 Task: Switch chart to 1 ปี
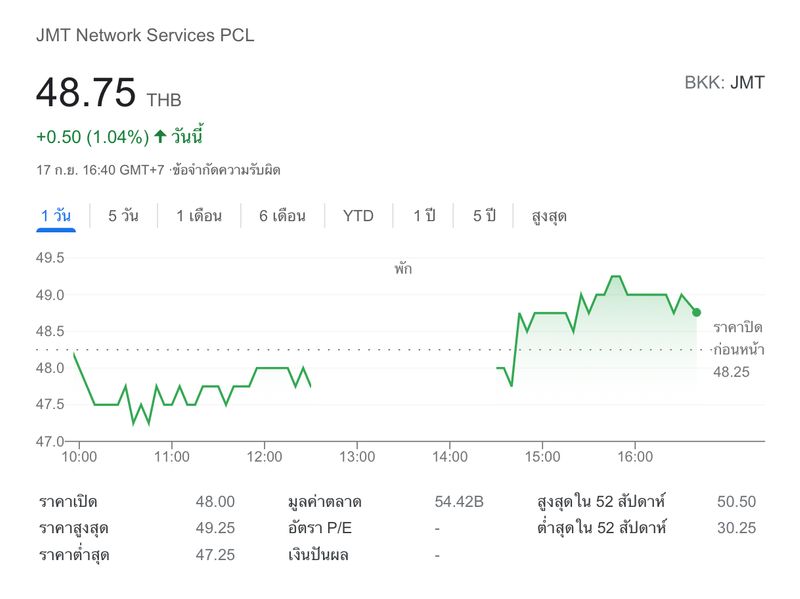tap(425, 216)
